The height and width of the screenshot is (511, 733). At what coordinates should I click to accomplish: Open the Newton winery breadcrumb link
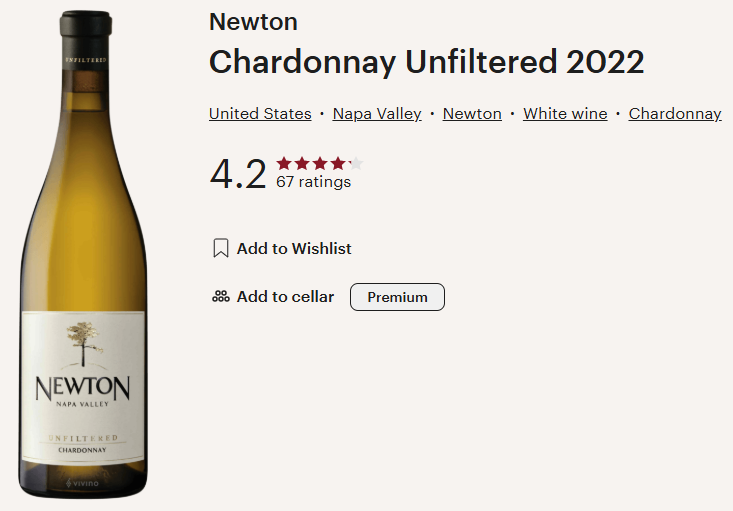[472, 114]
